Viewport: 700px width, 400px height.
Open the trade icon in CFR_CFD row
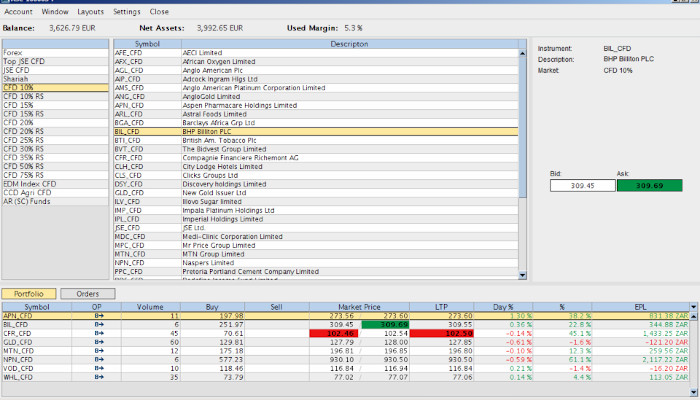pos(99,333)
